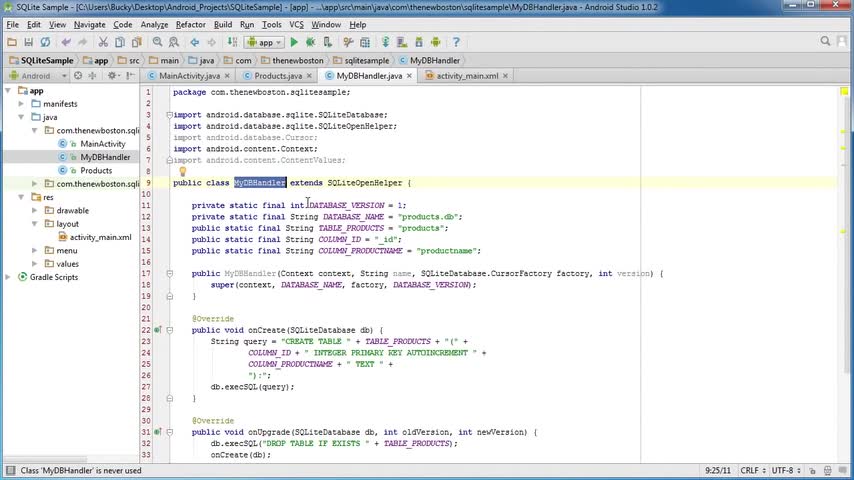Open the app run configuration dropdown

(x=265, y=42)
